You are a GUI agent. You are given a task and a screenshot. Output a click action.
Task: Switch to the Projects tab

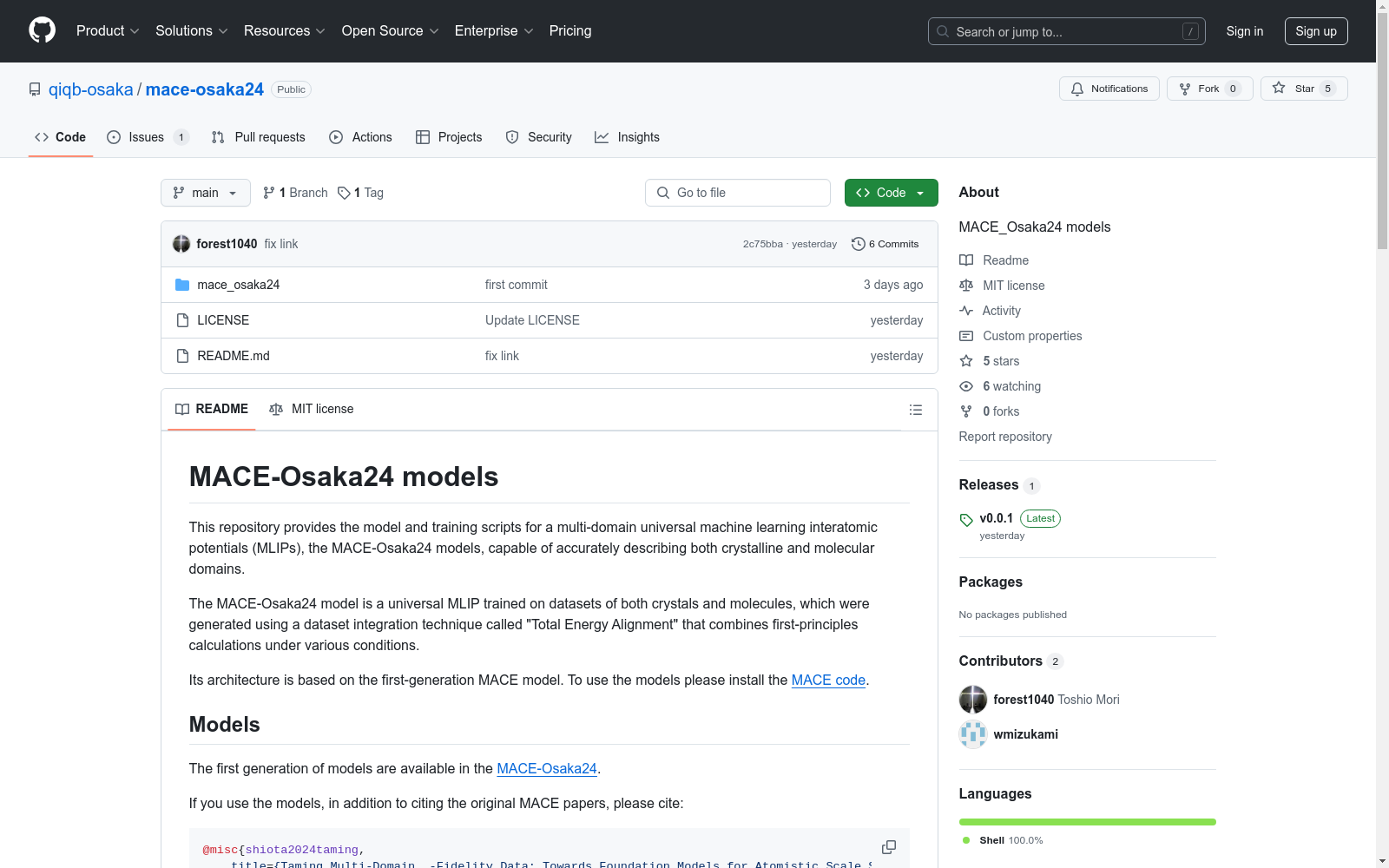pos(449,137)
